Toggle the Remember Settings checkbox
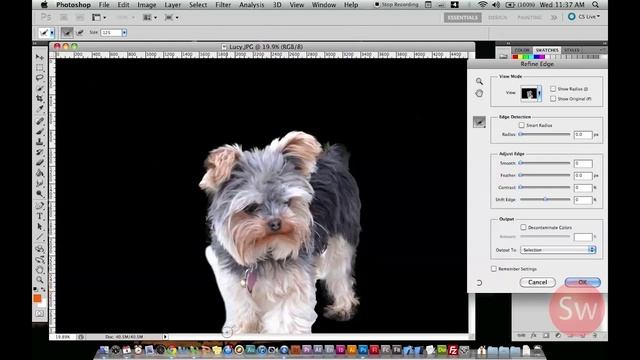The image size is (640, 360). pyautogui.click(x=494, y=269)
